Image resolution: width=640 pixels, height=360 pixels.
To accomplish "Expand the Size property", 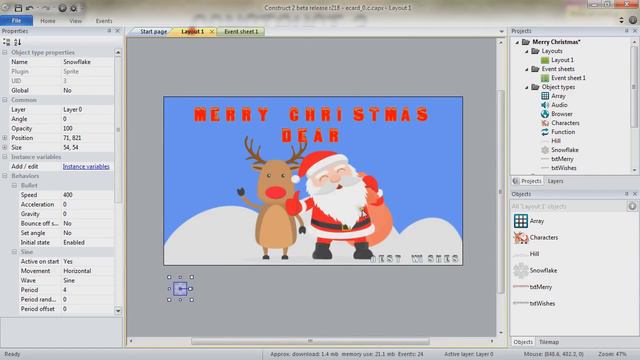I will tap(5, 147).
